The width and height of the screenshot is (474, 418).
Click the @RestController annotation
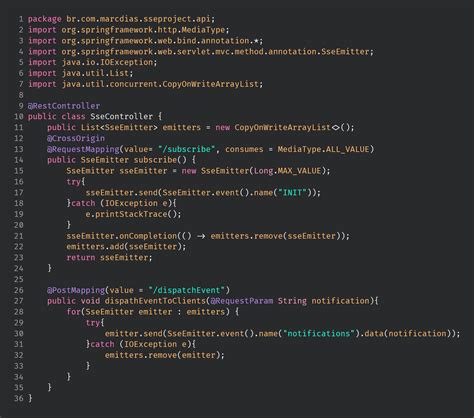[64, 106]
